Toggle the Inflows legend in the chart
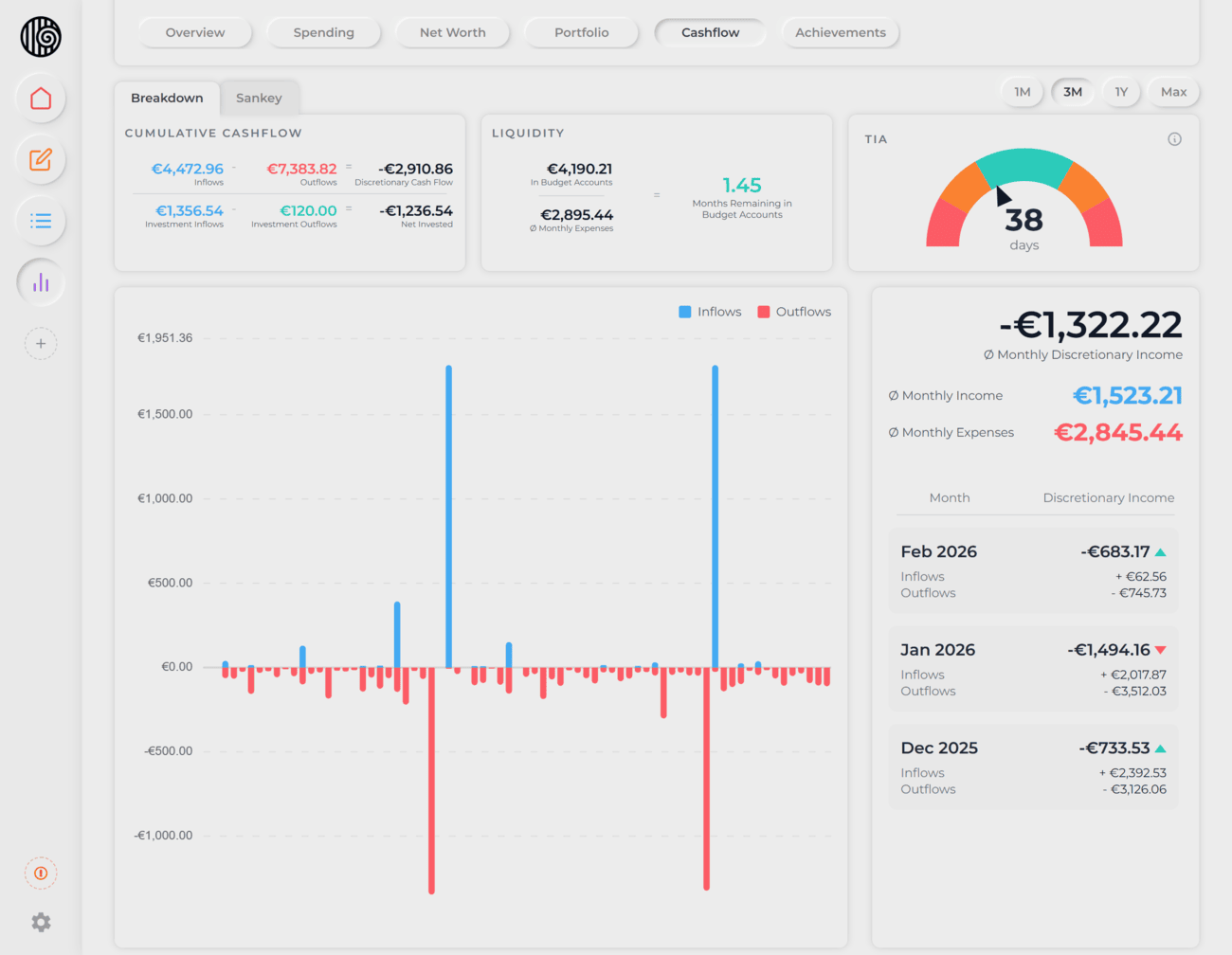Viewport: 1232px width, 955px height. click(710, 311)
